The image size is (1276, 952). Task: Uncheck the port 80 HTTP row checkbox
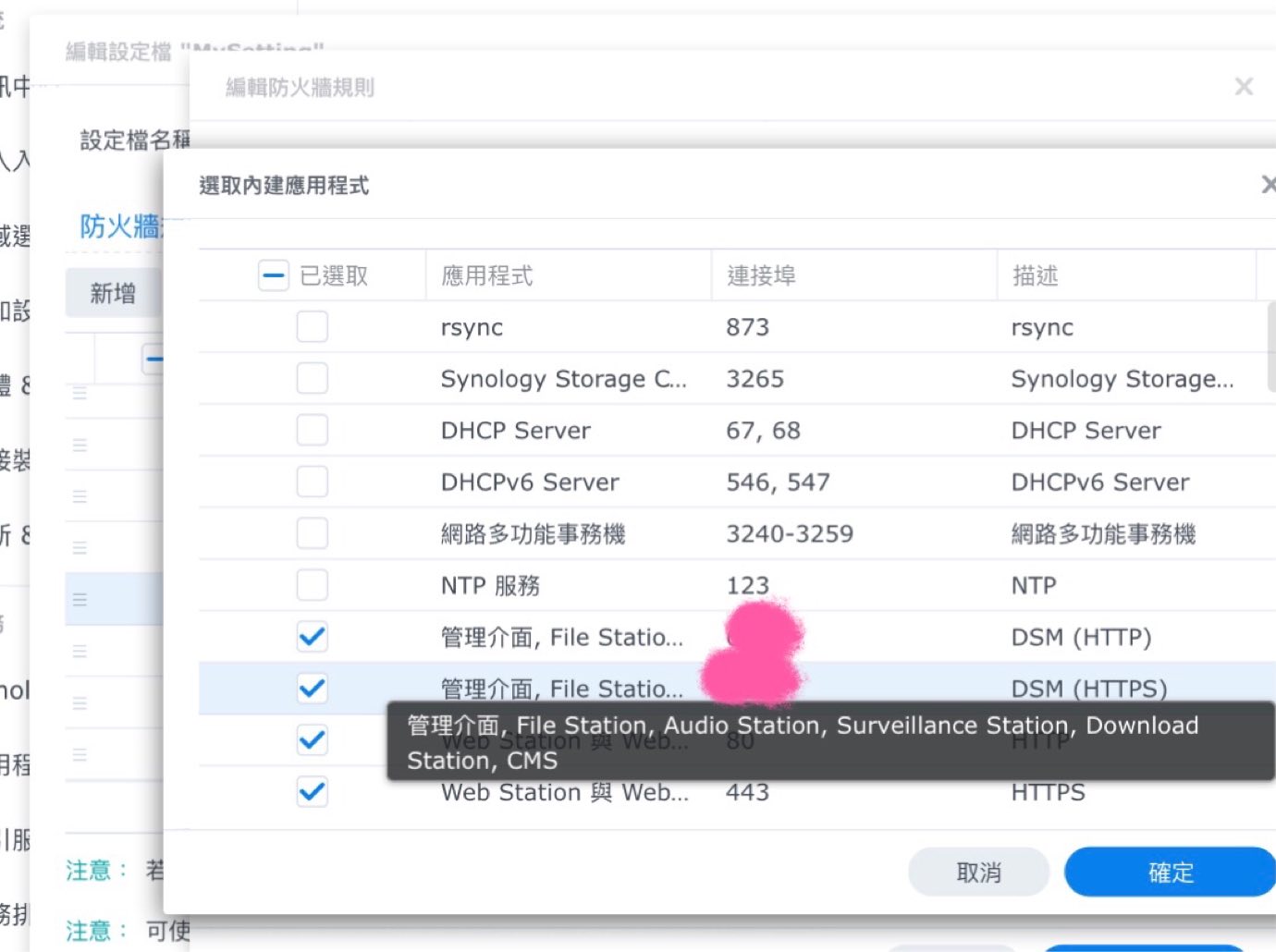pos(313,740)
